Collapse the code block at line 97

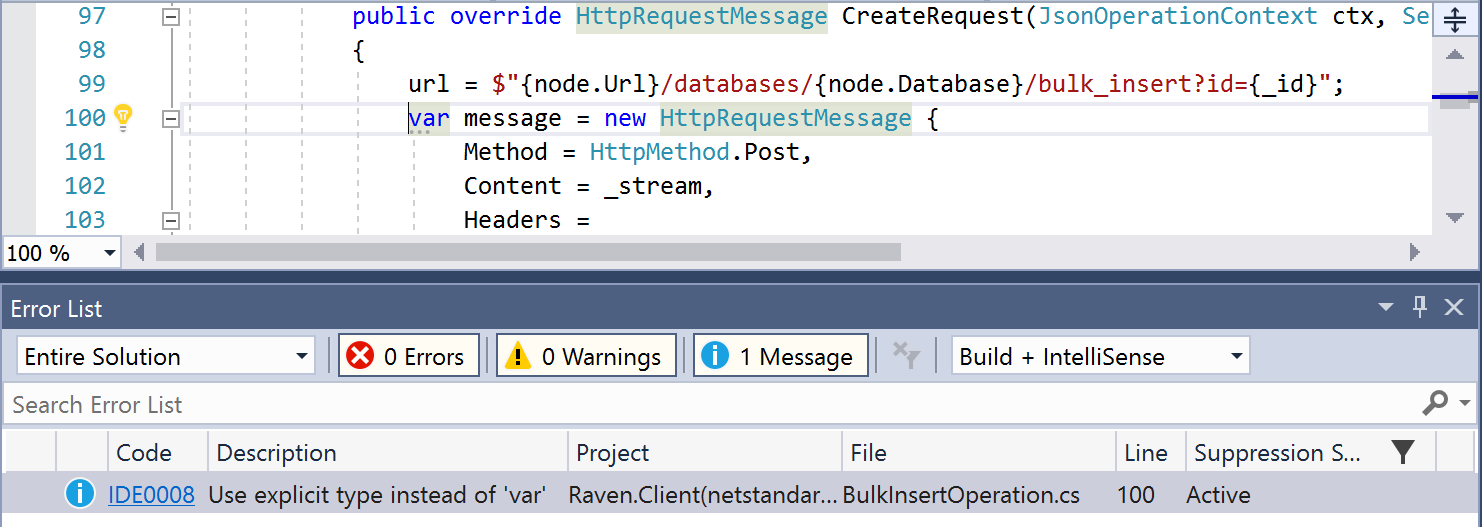click(x=171, y=17)
